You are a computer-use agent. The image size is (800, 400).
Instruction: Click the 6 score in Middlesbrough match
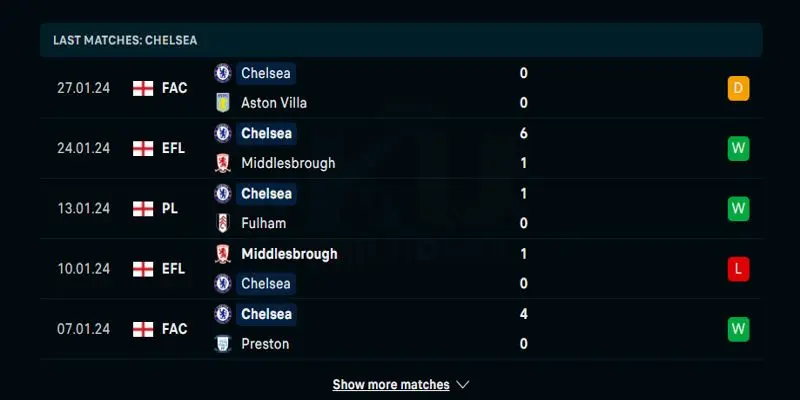[524, 133]
